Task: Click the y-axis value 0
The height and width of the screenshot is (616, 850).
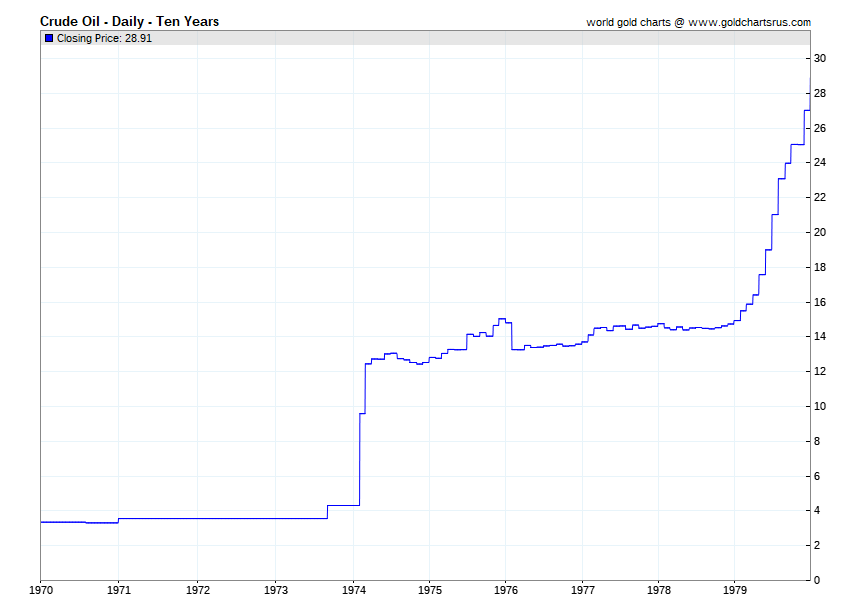Action: point(817,580)
